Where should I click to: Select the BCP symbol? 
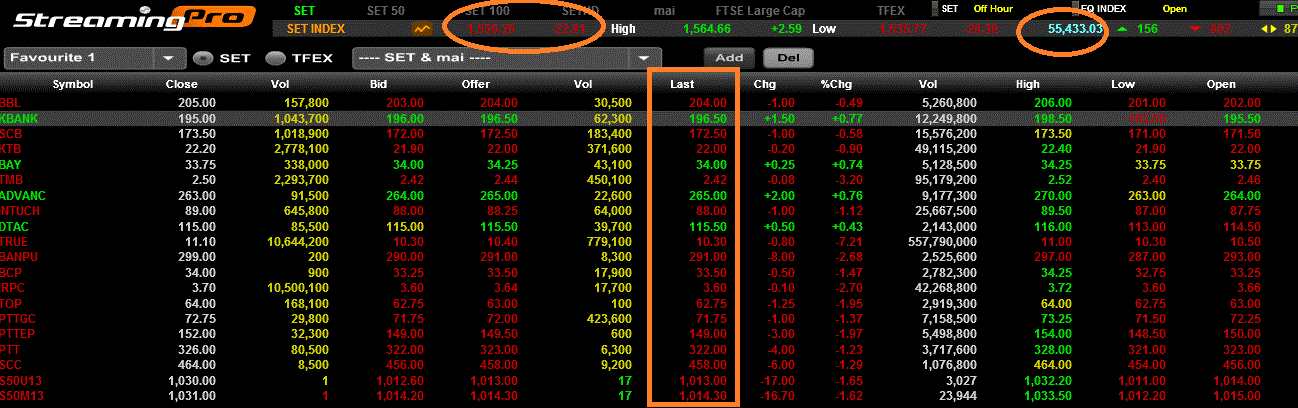click(x=11, y=272)
